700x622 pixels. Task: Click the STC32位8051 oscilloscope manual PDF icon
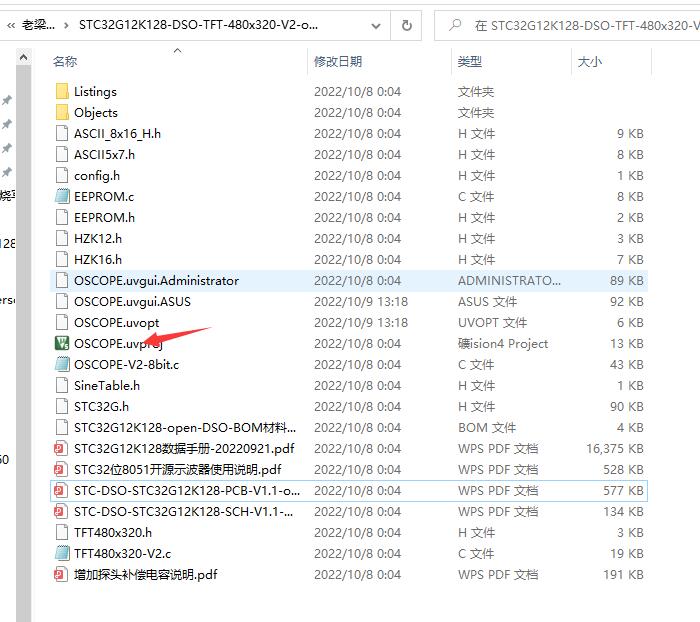point(61,469)
